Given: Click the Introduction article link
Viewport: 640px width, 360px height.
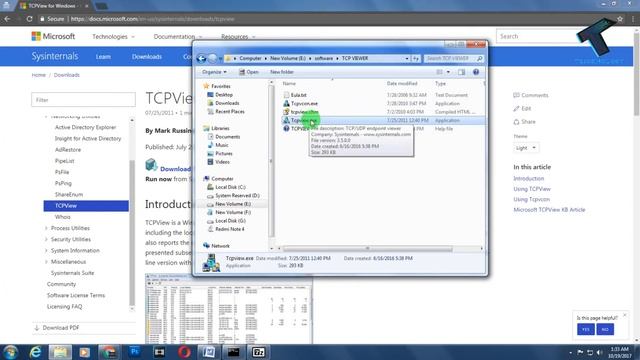Looking at the screenshot, I should [x=529, y=178].
